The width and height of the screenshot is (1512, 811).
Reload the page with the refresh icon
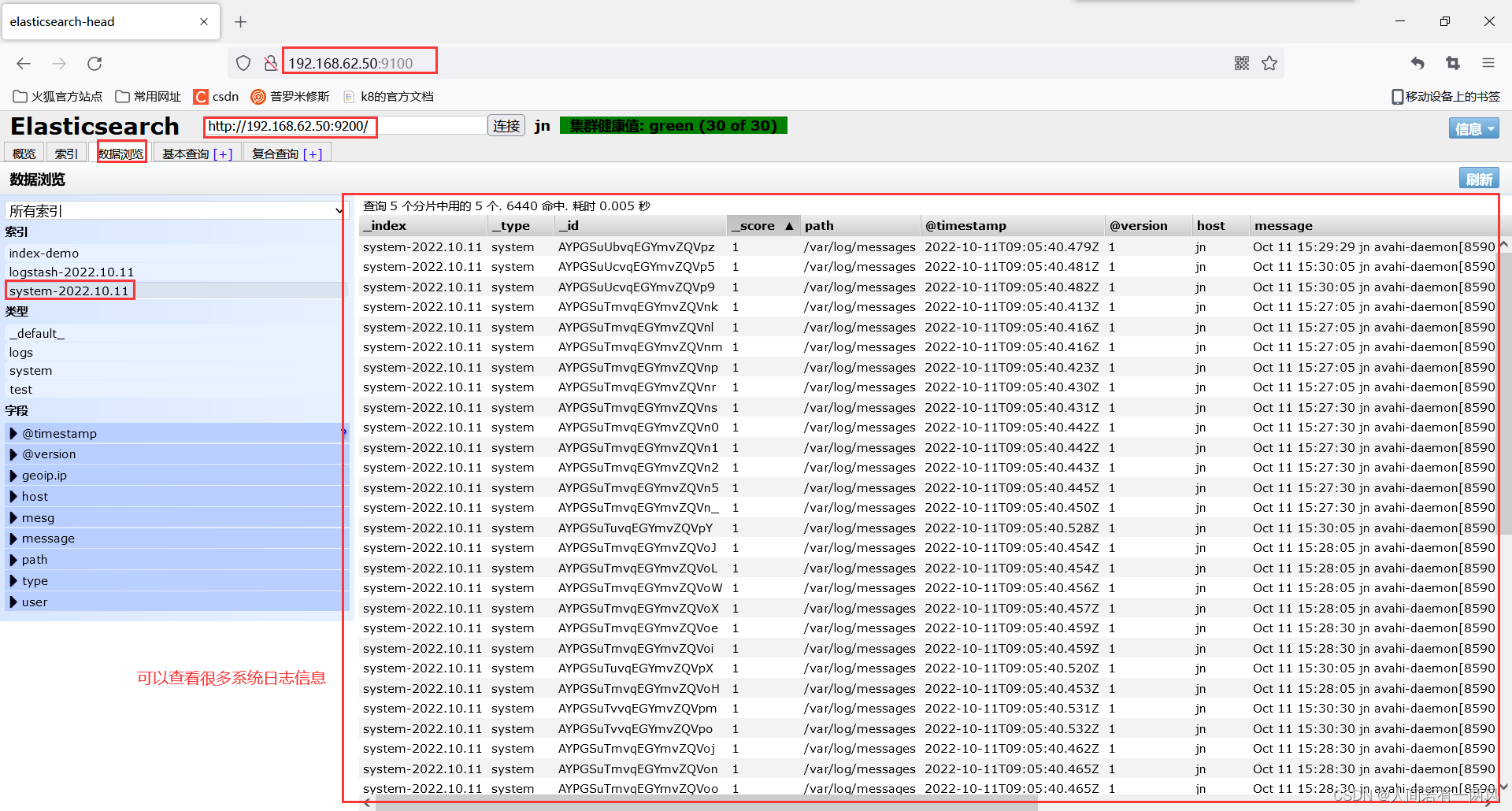[x=94, y=64]
